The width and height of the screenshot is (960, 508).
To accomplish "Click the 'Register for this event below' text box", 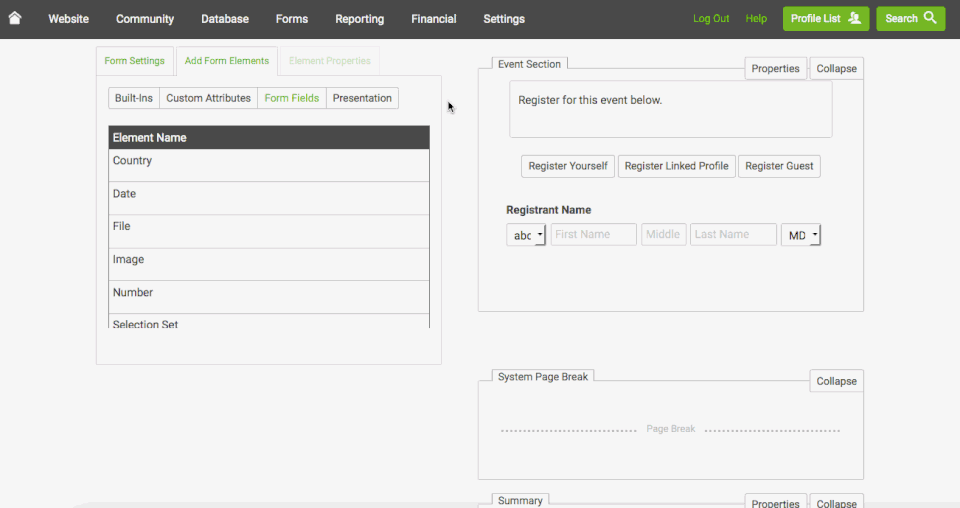I will pos(670,110).
